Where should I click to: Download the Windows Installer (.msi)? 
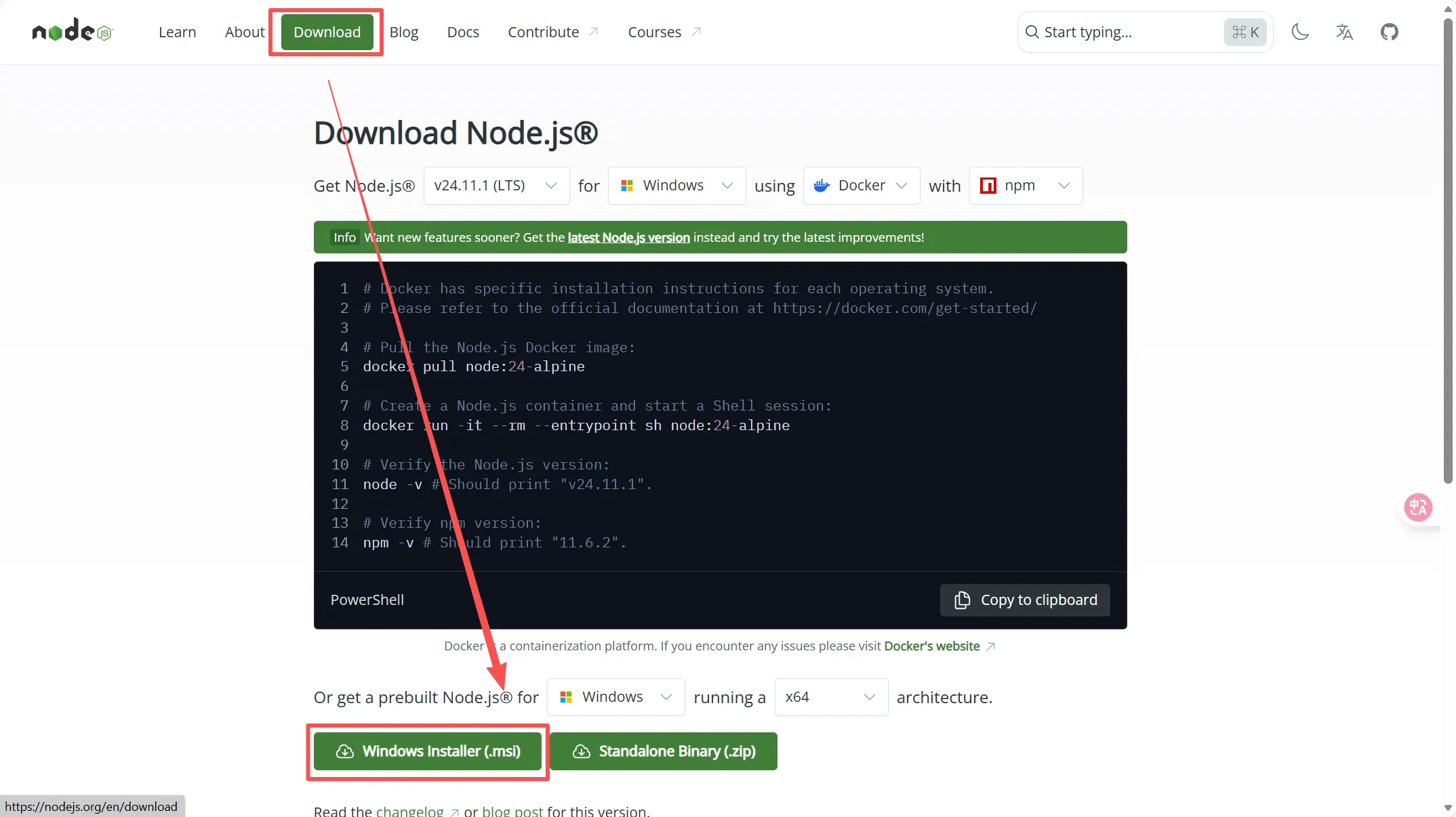pos(428,751)
